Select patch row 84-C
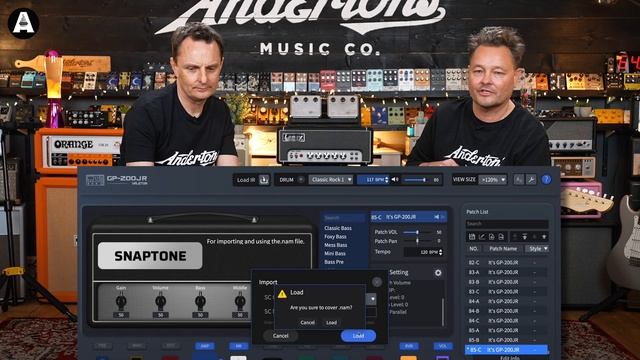This screenshot has height=360, width=640. (x=506, y=321)
